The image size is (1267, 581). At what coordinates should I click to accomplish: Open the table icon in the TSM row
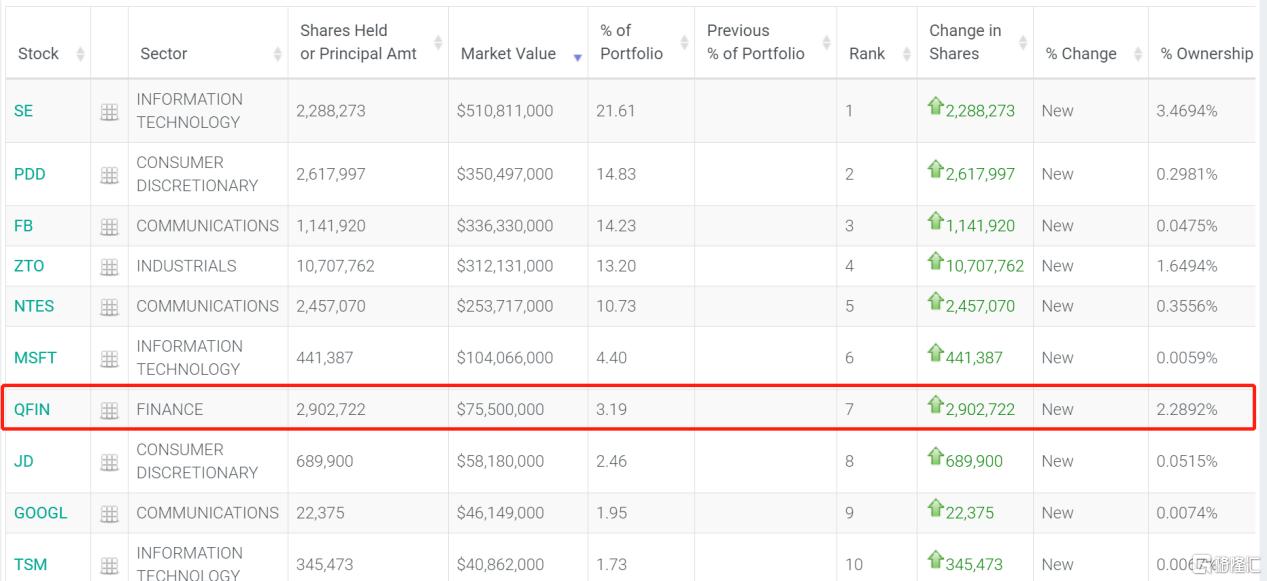point(110,565)
